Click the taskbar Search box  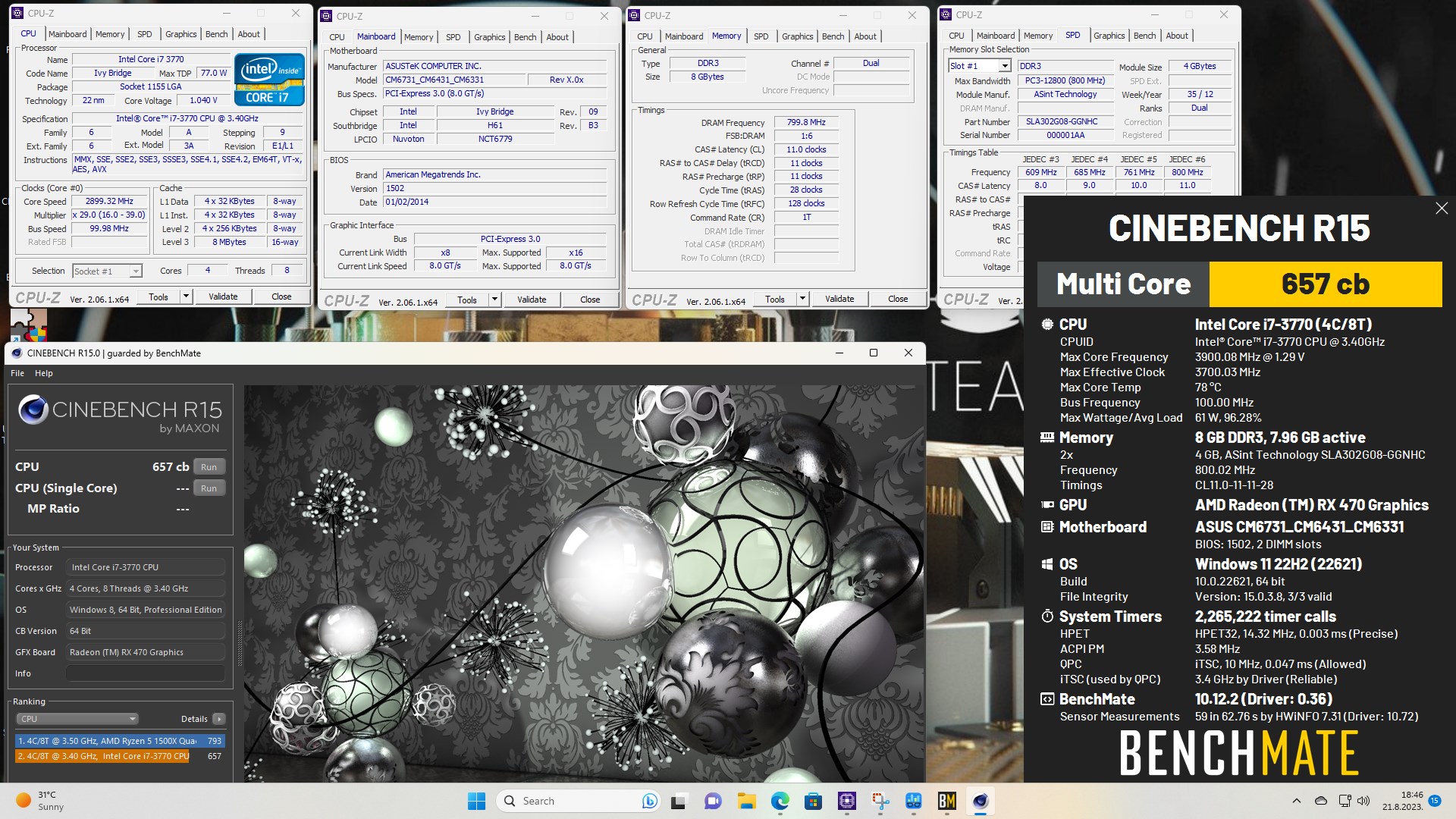tap(578, 801)
